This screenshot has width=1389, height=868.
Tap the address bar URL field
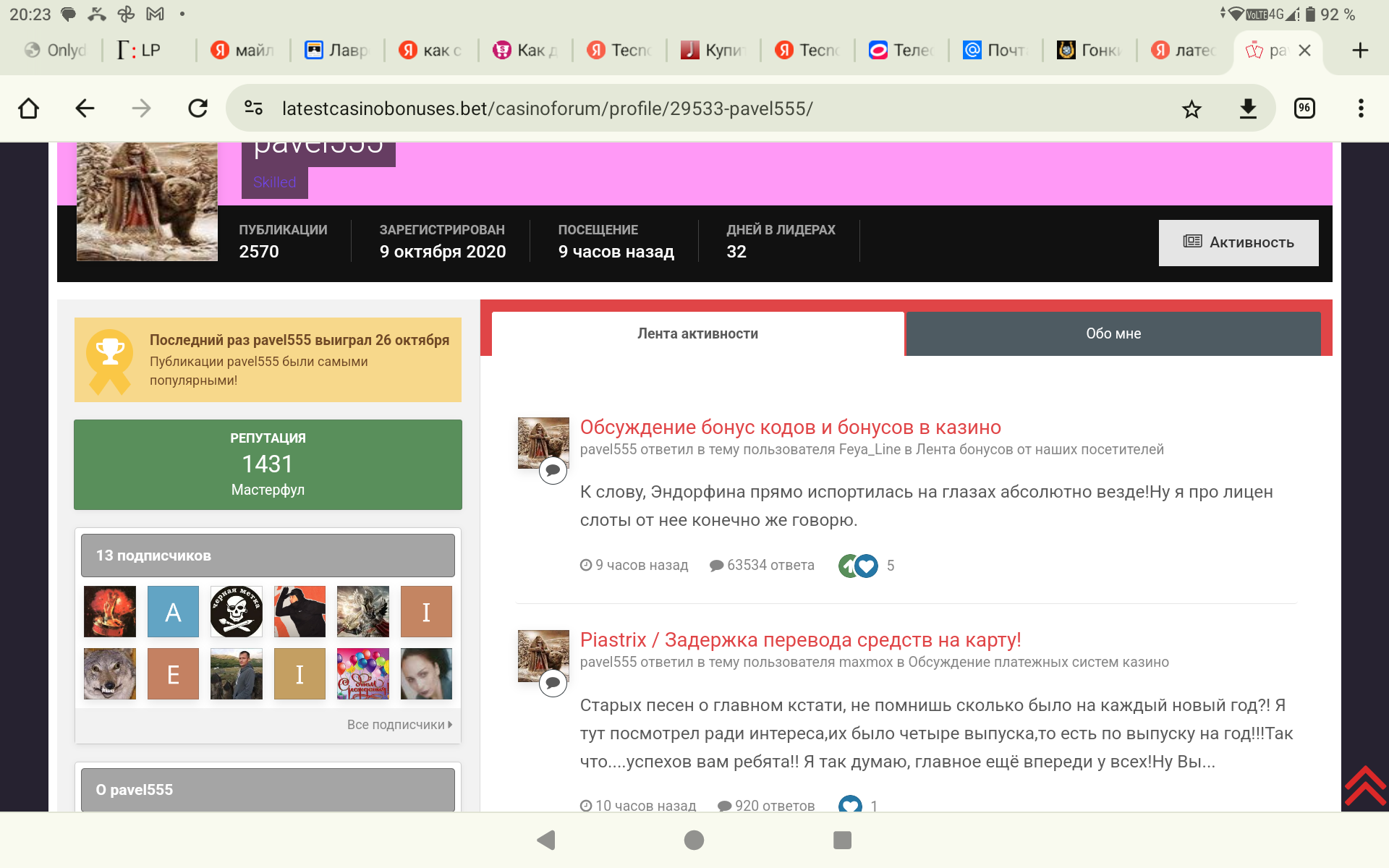(x=651, y=109)
